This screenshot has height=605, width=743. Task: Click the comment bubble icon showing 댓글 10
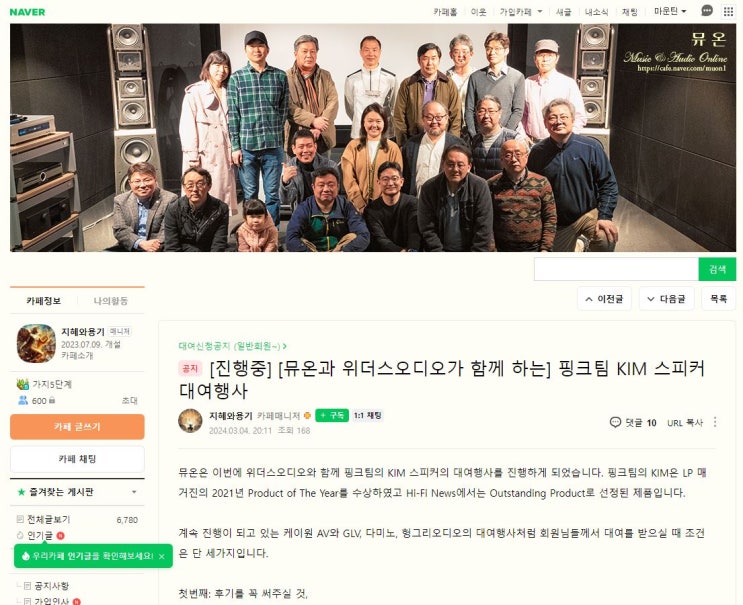coord(615,422)
